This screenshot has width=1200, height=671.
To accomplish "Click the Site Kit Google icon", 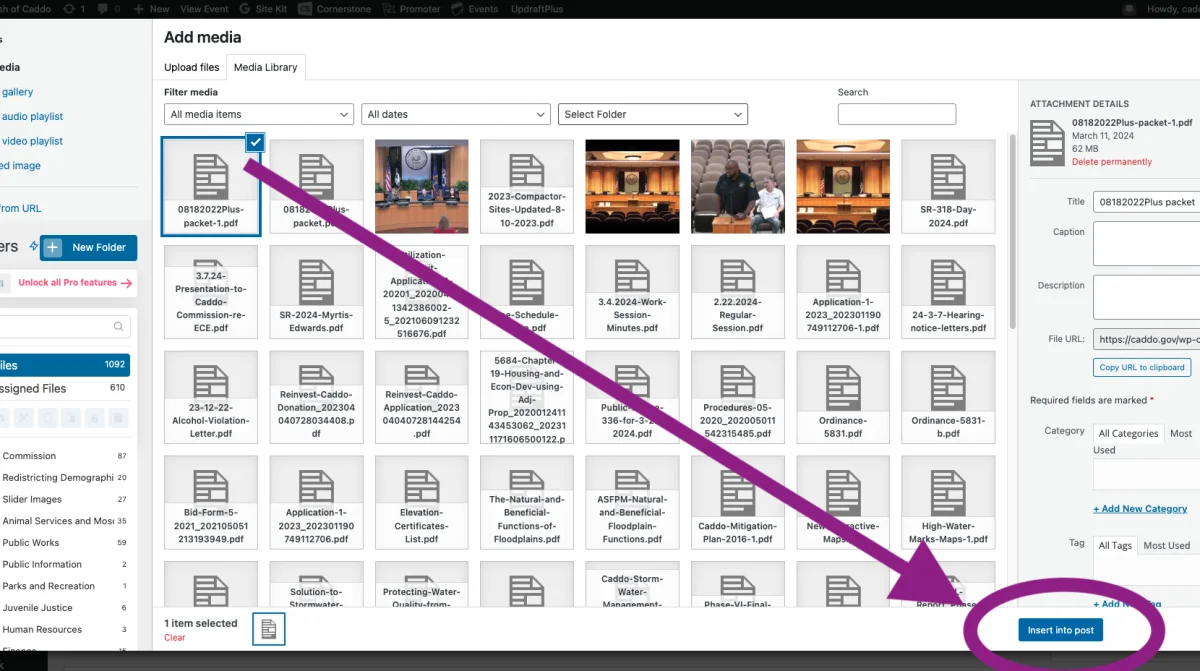I will [x=244, y=9].
